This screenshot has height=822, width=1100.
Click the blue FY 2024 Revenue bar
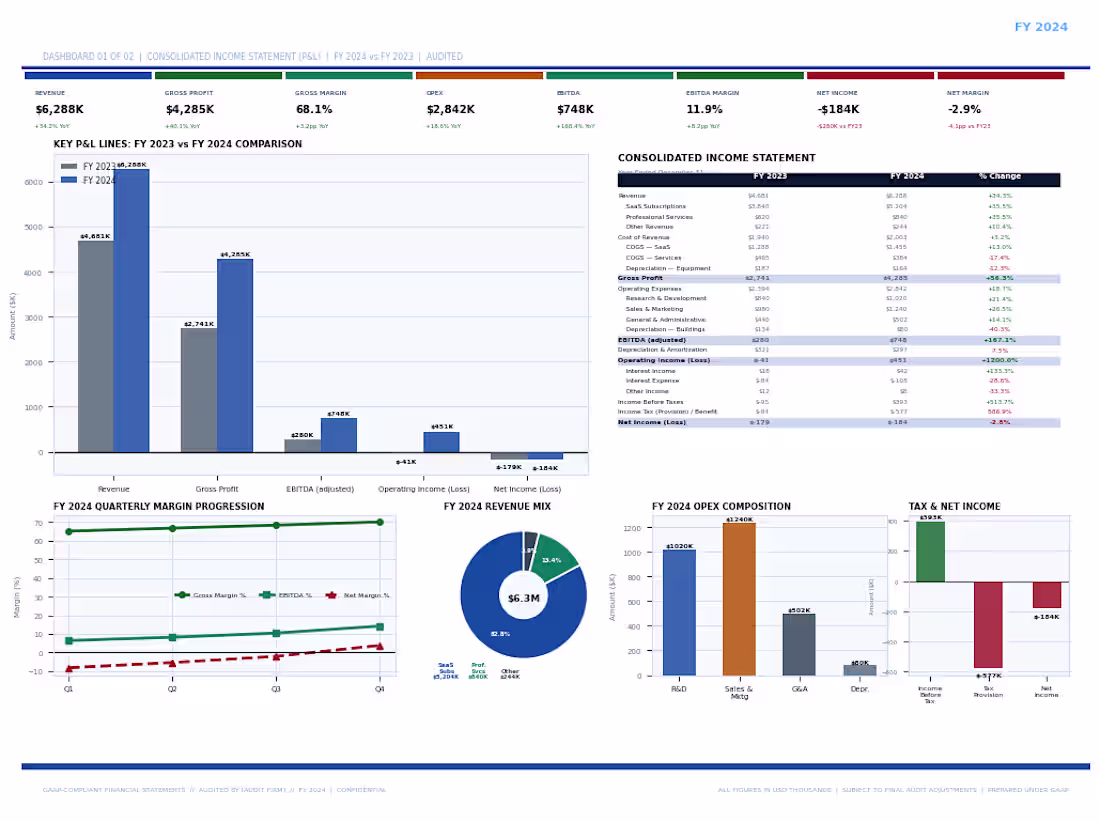pyautogui.click(x=131, y=311)
